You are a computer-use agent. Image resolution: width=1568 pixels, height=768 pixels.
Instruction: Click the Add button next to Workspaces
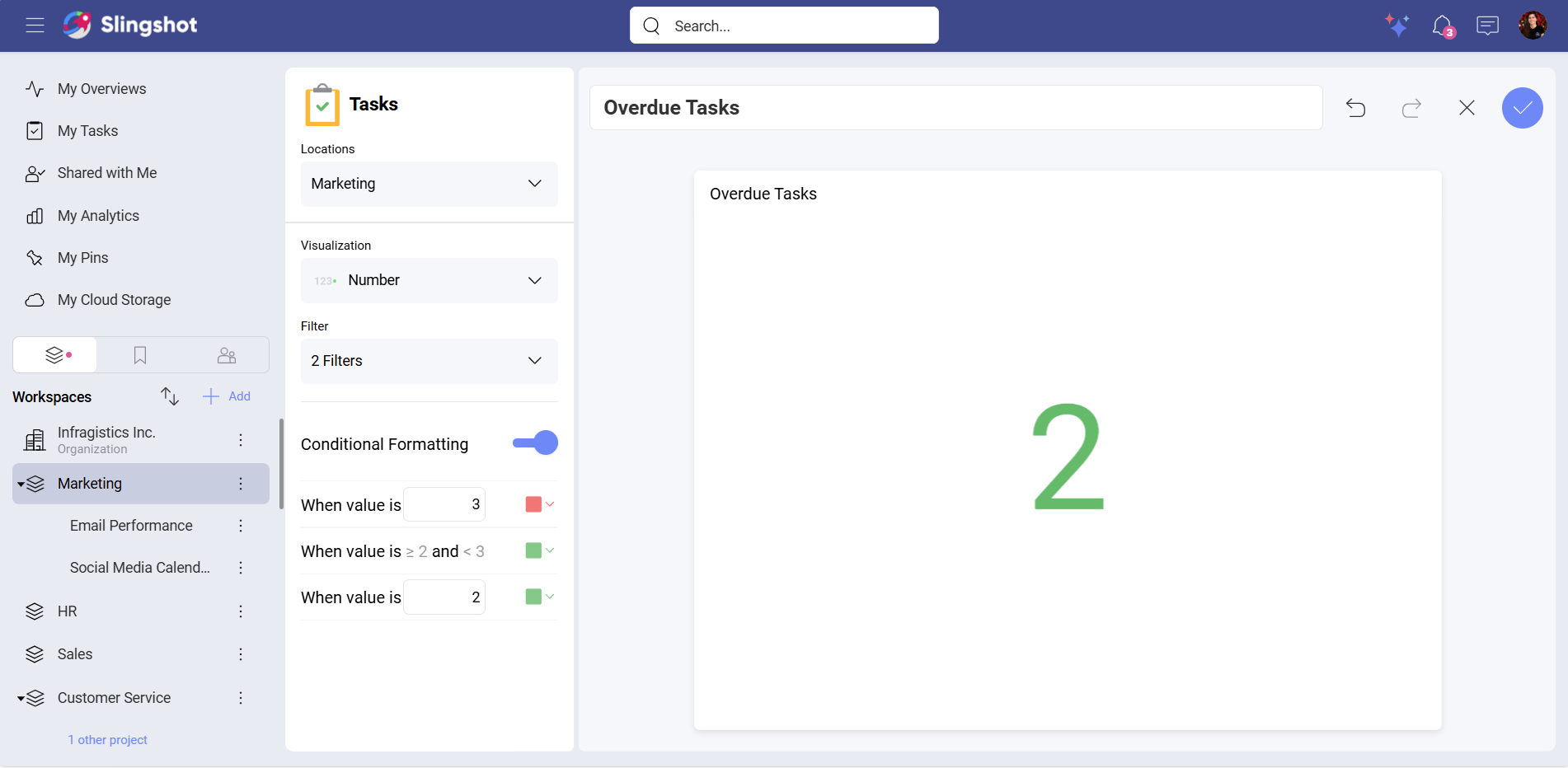click(227, 396)
